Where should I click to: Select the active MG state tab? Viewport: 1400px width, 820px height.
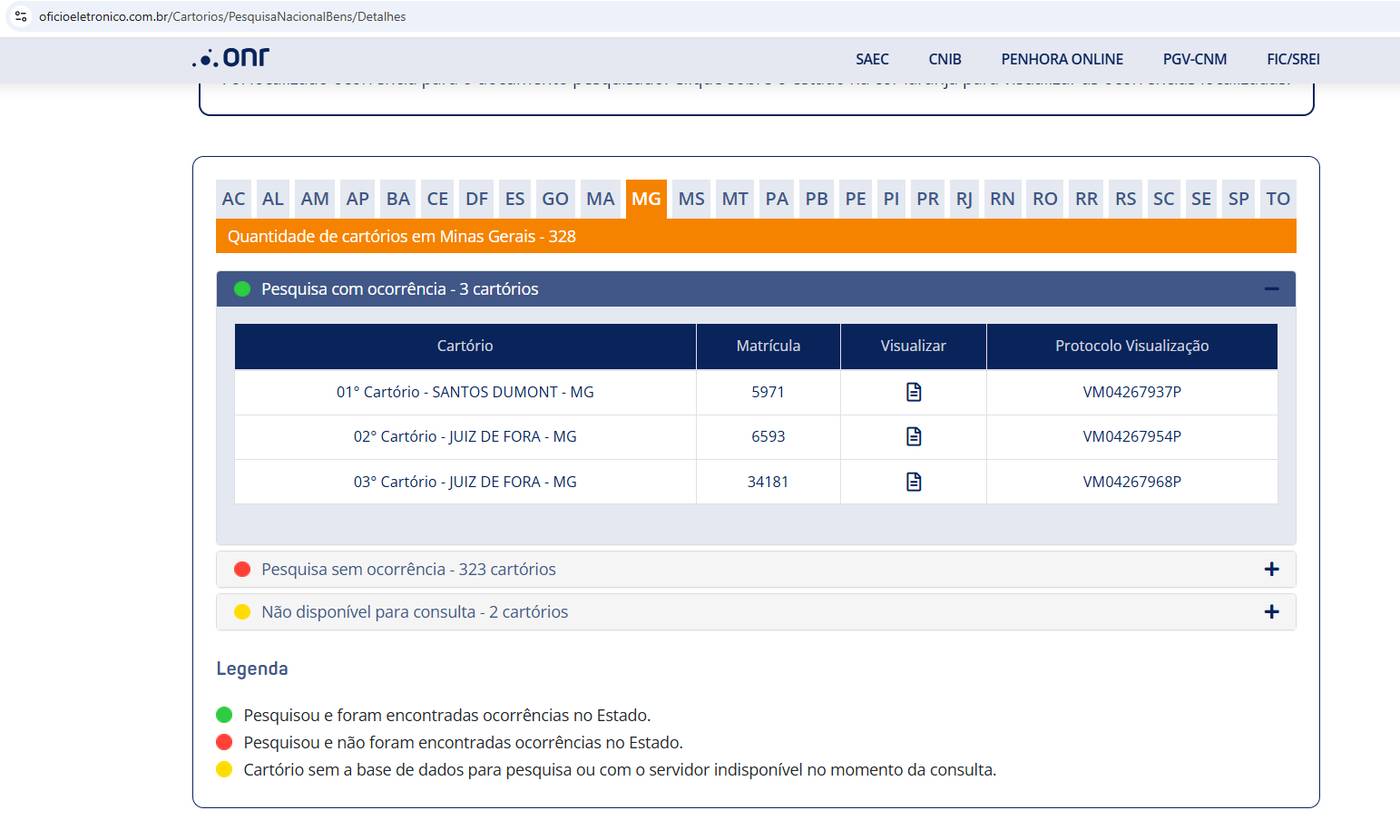click(x=646, y=199)
